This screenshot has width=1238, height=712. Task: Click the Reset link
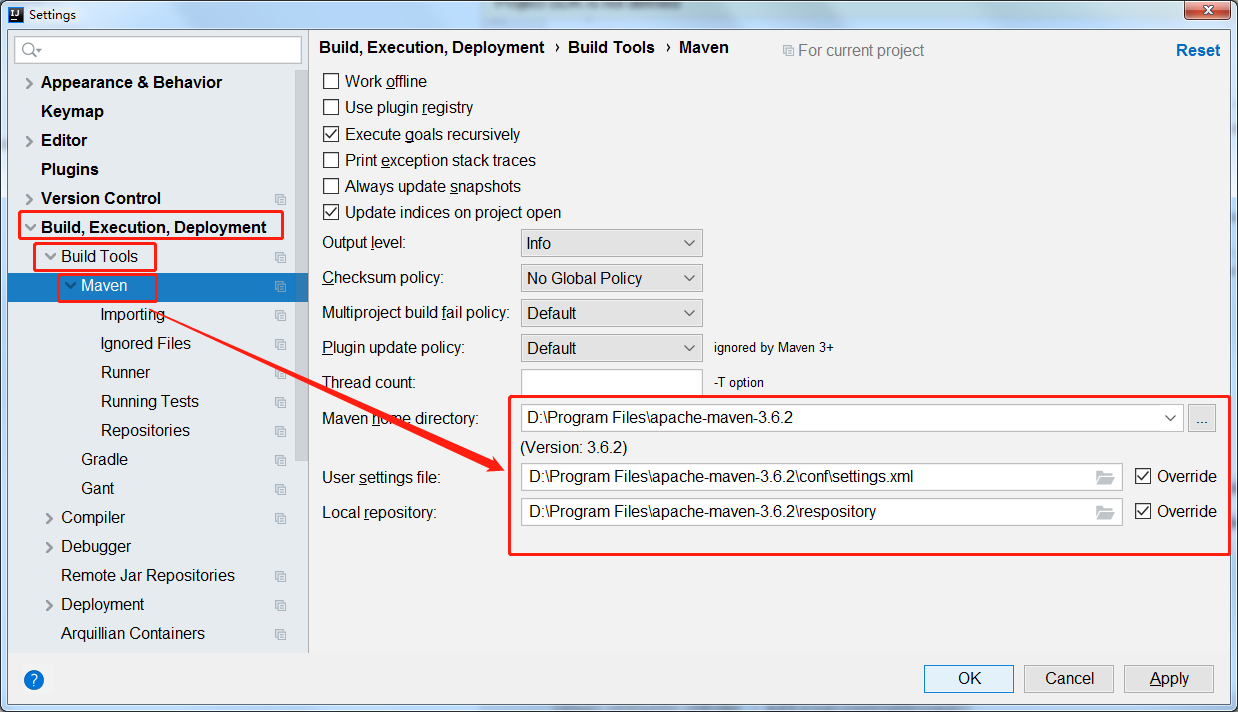point(1198,50)
